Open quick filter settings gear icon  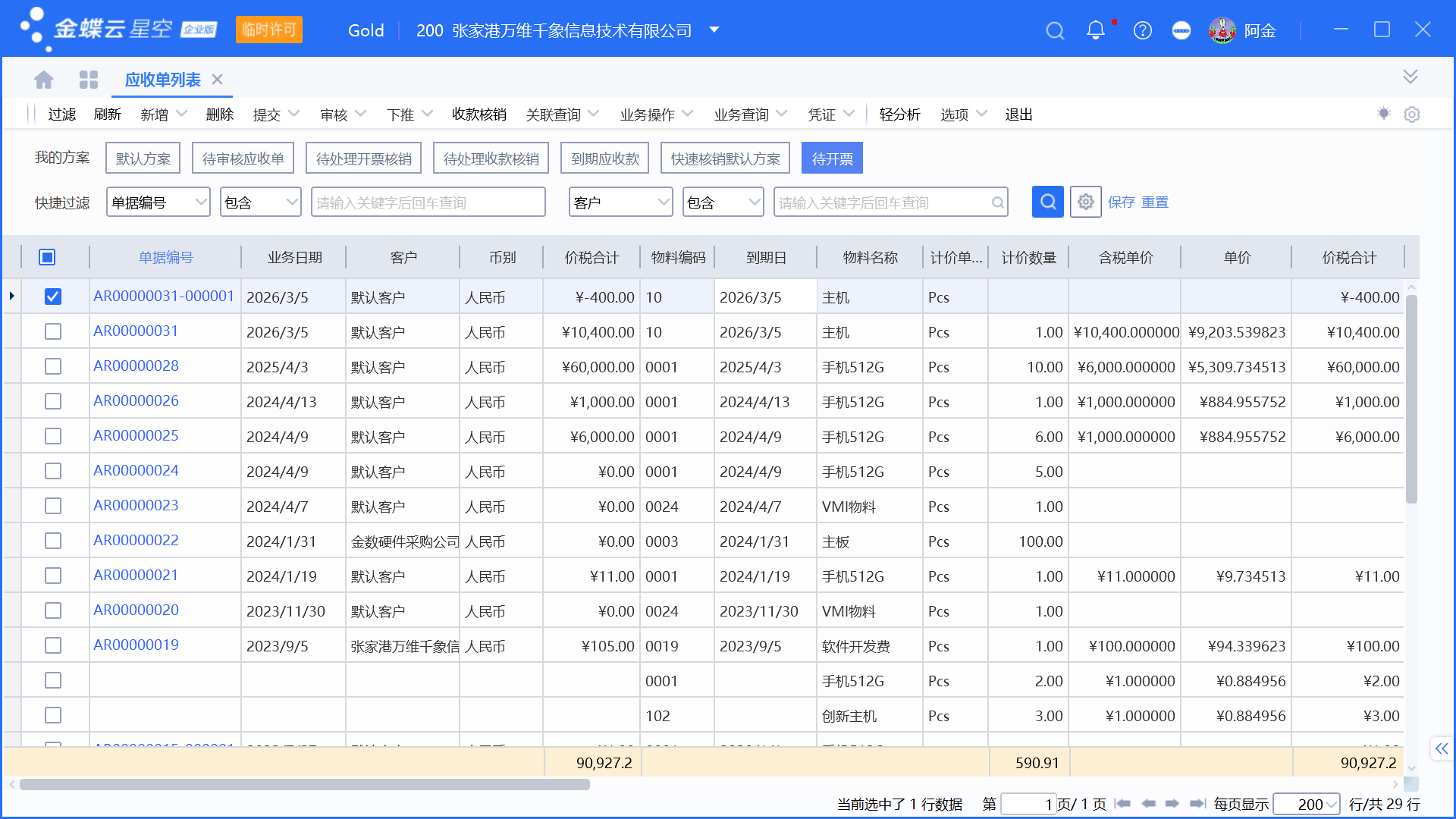pos(1085,202)
